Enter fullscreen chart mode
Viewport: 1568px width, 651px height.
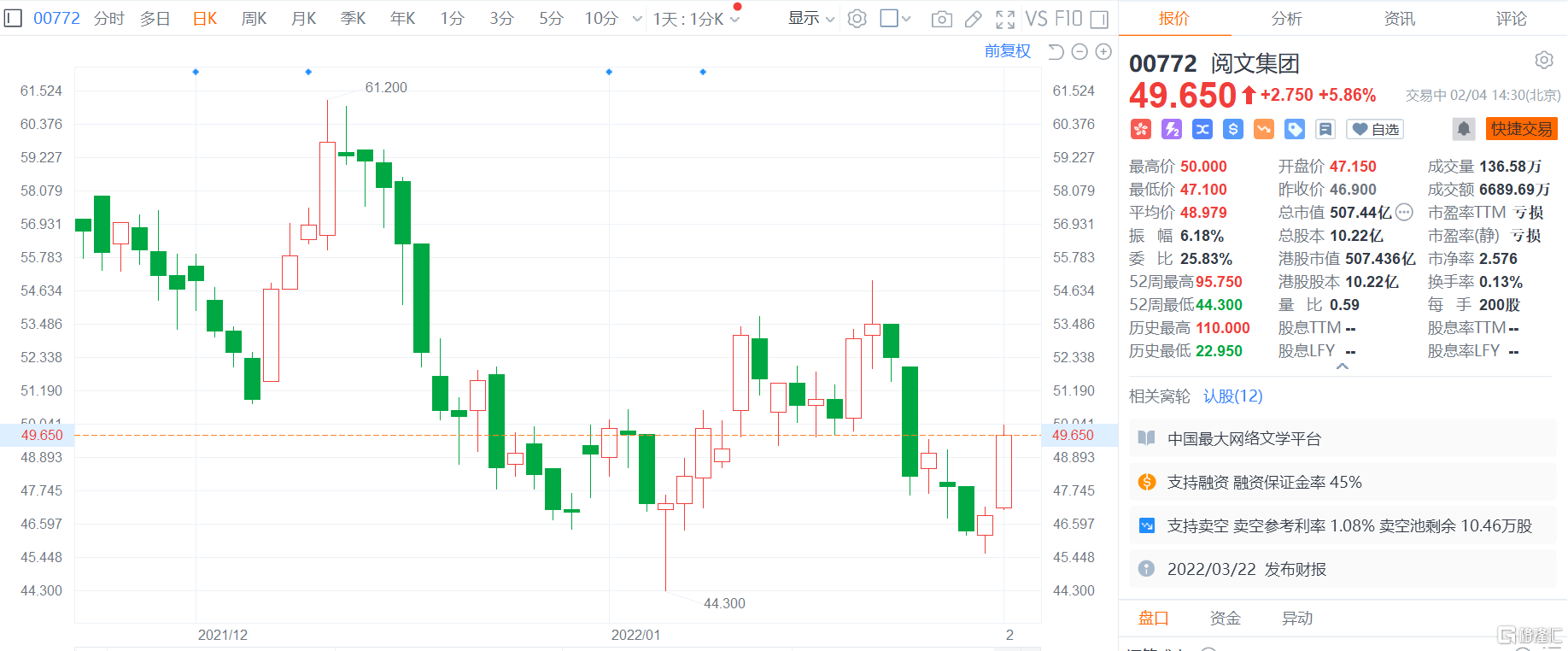click(x=1005, y=19)
